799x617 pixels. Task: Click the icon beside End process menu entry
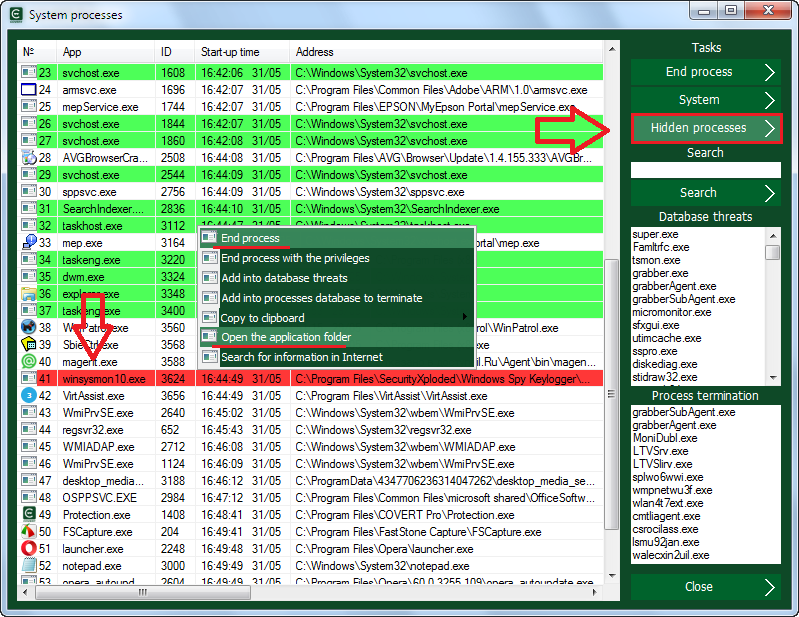click(209, 237)
